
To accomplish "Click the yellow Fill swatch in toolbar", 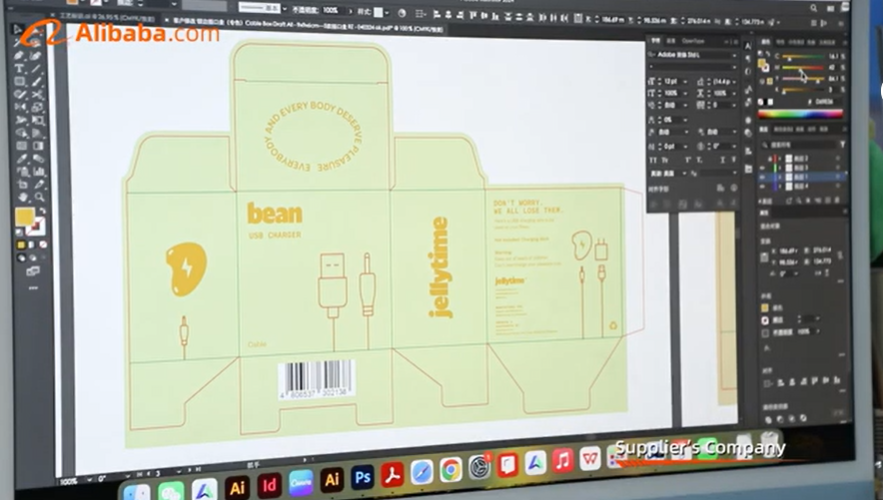I will pos(25,216).
